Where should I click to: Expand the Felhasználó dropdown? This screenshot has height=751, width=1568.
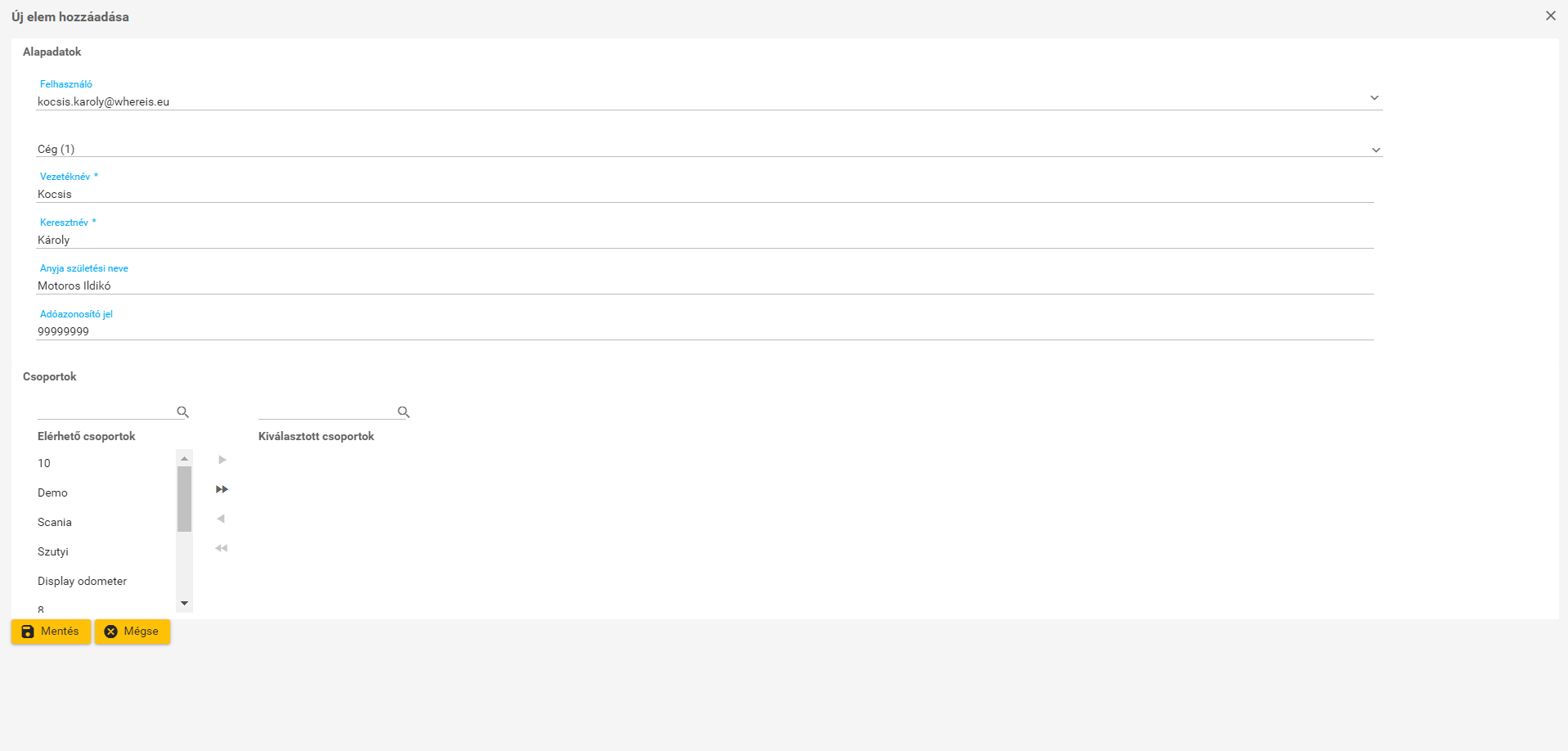pos(1374,98)
